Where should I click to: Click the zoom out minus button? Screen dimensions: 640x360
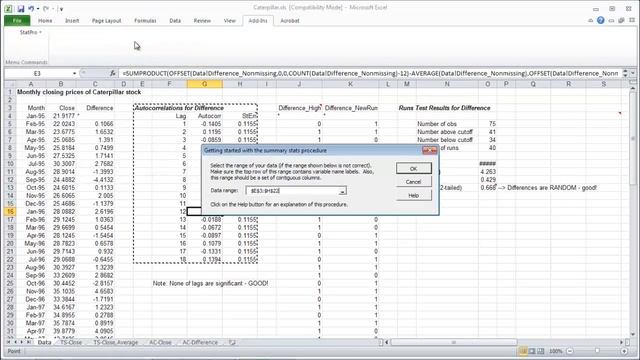tap(570, 351)
